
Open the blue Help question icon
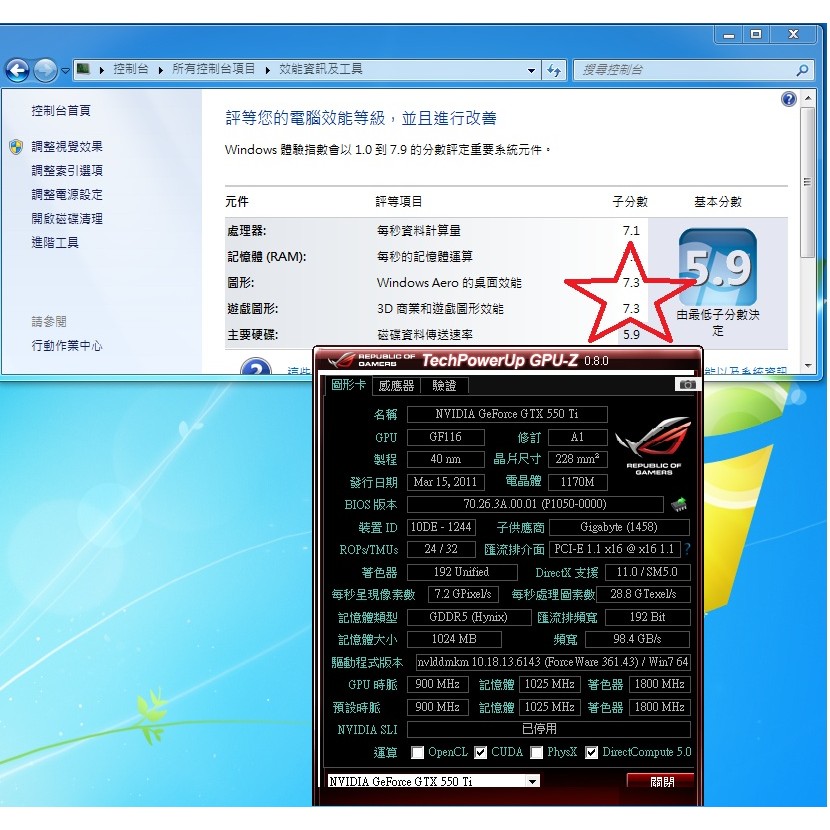coord(788,99)
